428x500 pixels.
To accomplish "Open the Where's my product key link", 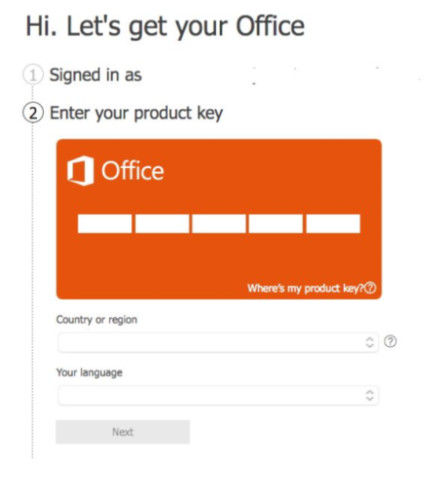I will [x=305, y=288].
